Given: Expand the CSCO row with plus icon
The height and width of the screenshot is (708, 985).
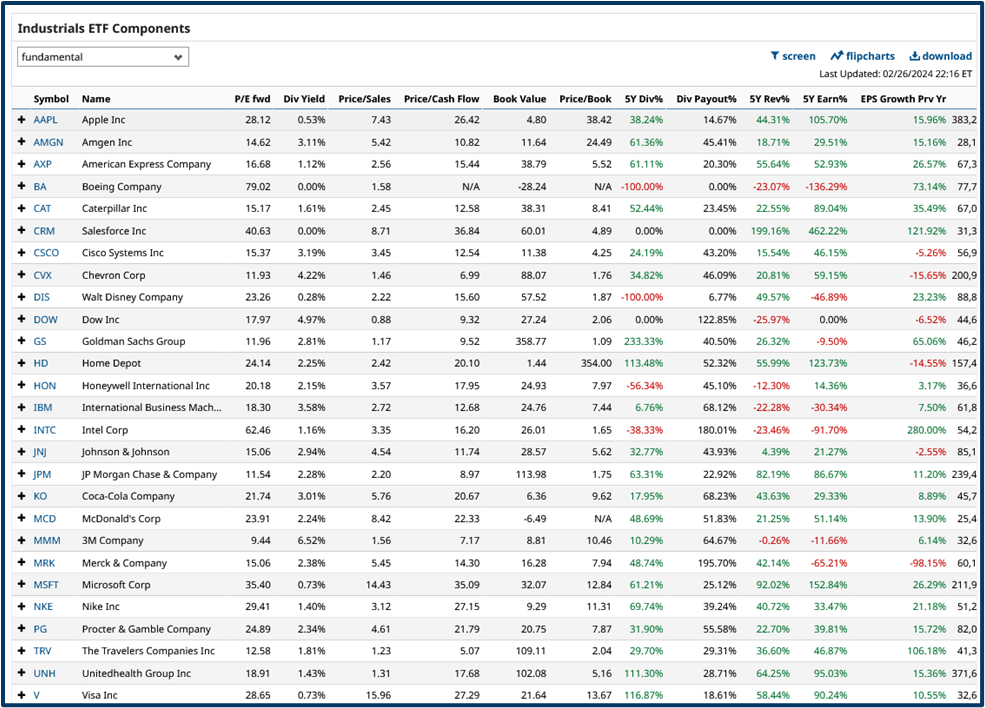Looking at the screenshot, I should point(21,253).
